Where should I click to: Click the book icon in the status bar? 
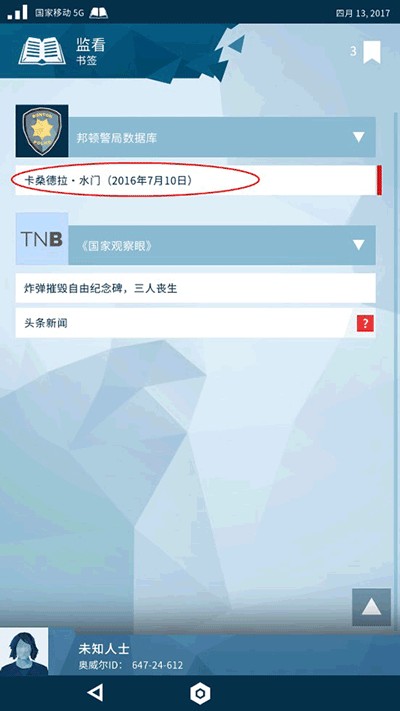coord(98,13)
